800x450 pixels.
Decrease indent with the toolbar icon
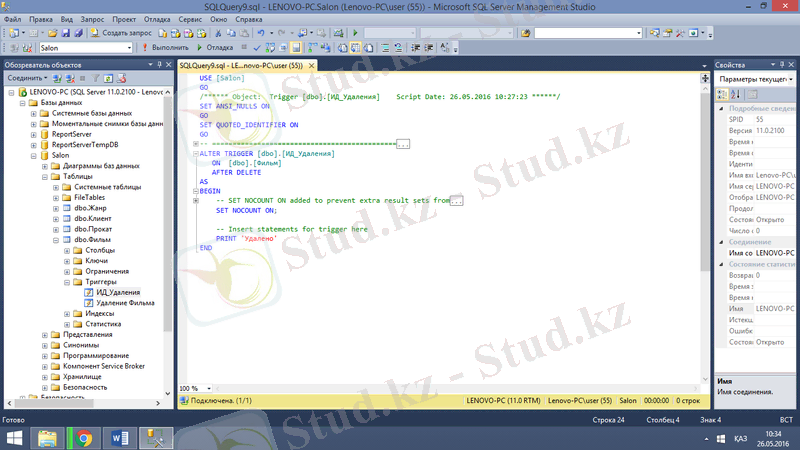pos(416,48)
